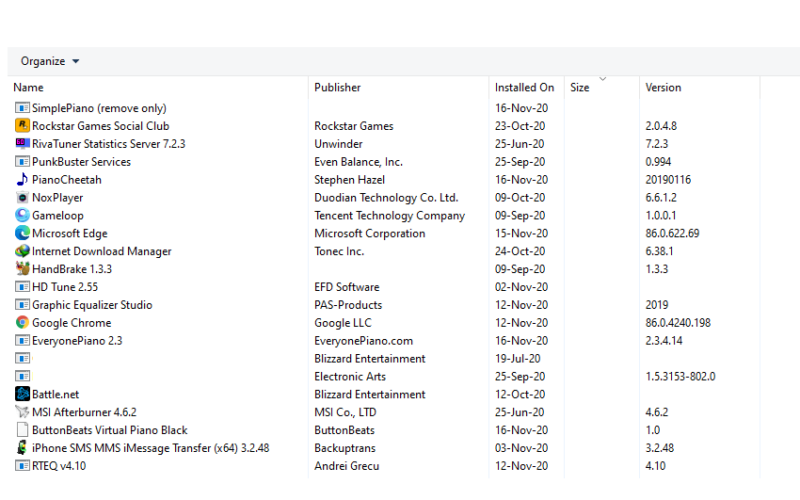Sort by the Version column header
Image resolution: width=800 pixels, height=500 pixels.
tap(663, 87)
